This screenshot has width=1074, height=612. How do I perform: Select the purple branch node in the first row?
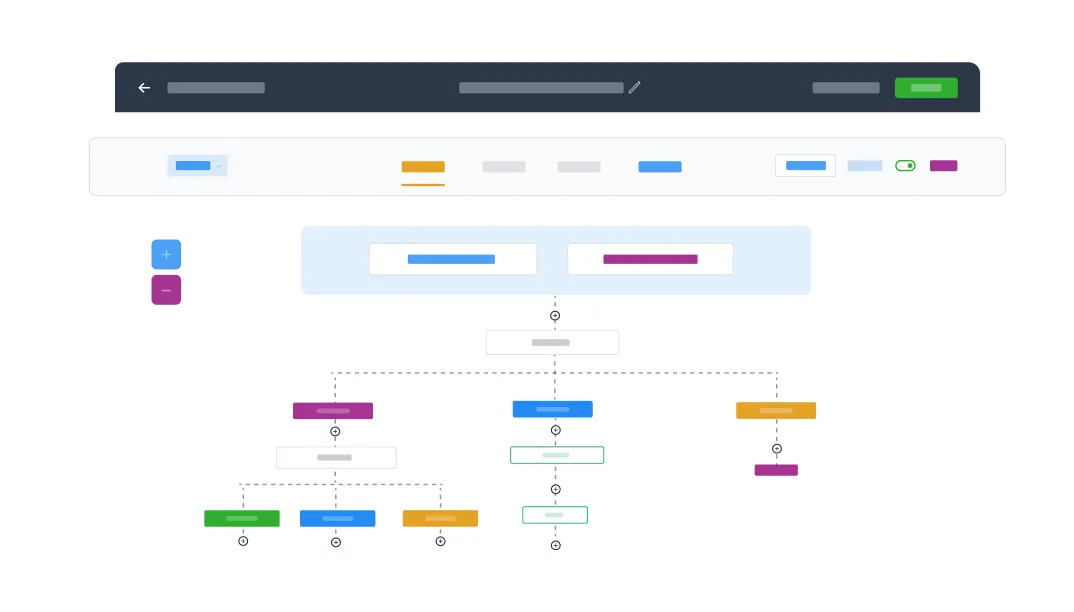tap(333, 411)
